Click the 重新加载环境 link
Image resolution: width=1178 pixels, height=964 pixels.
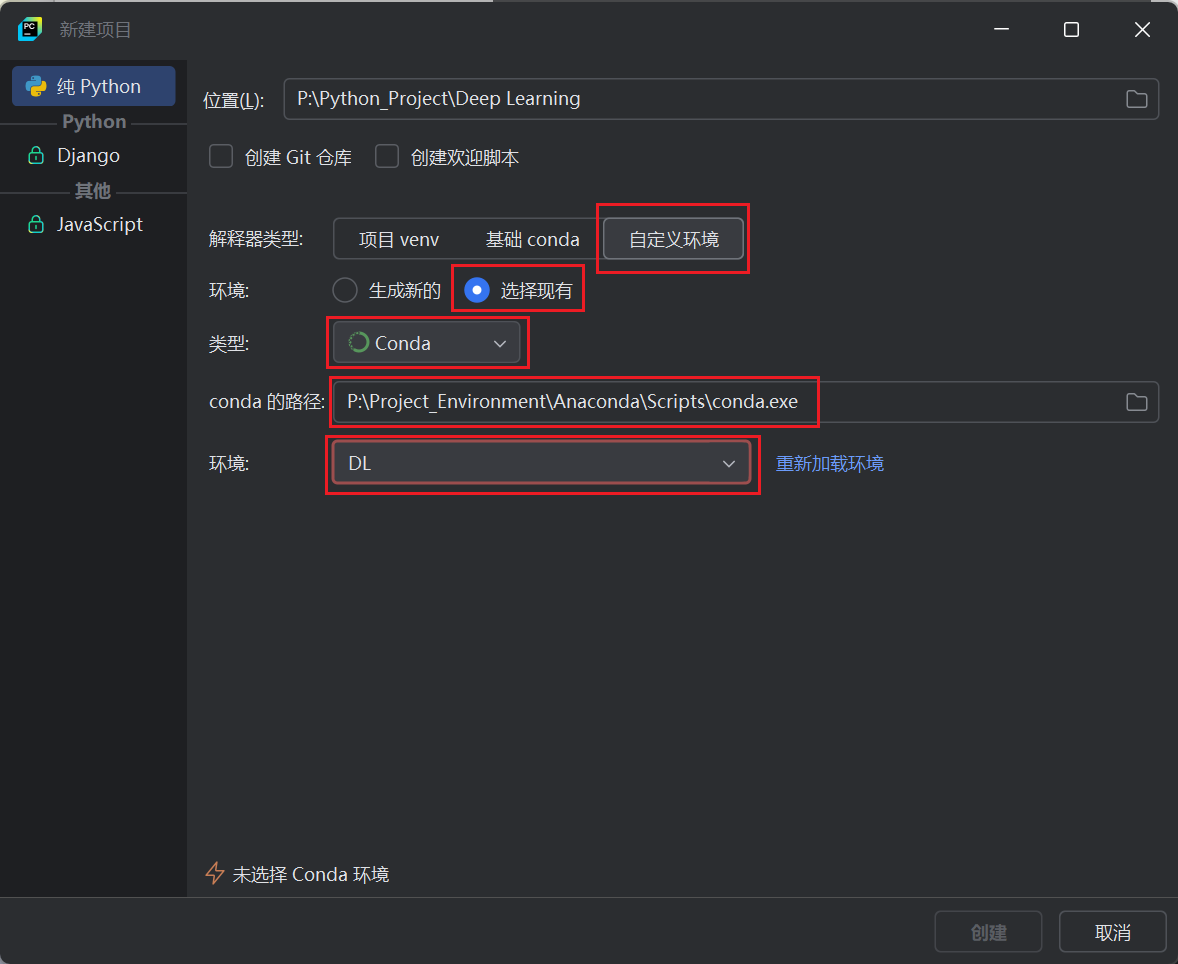[x=829, y=464]
